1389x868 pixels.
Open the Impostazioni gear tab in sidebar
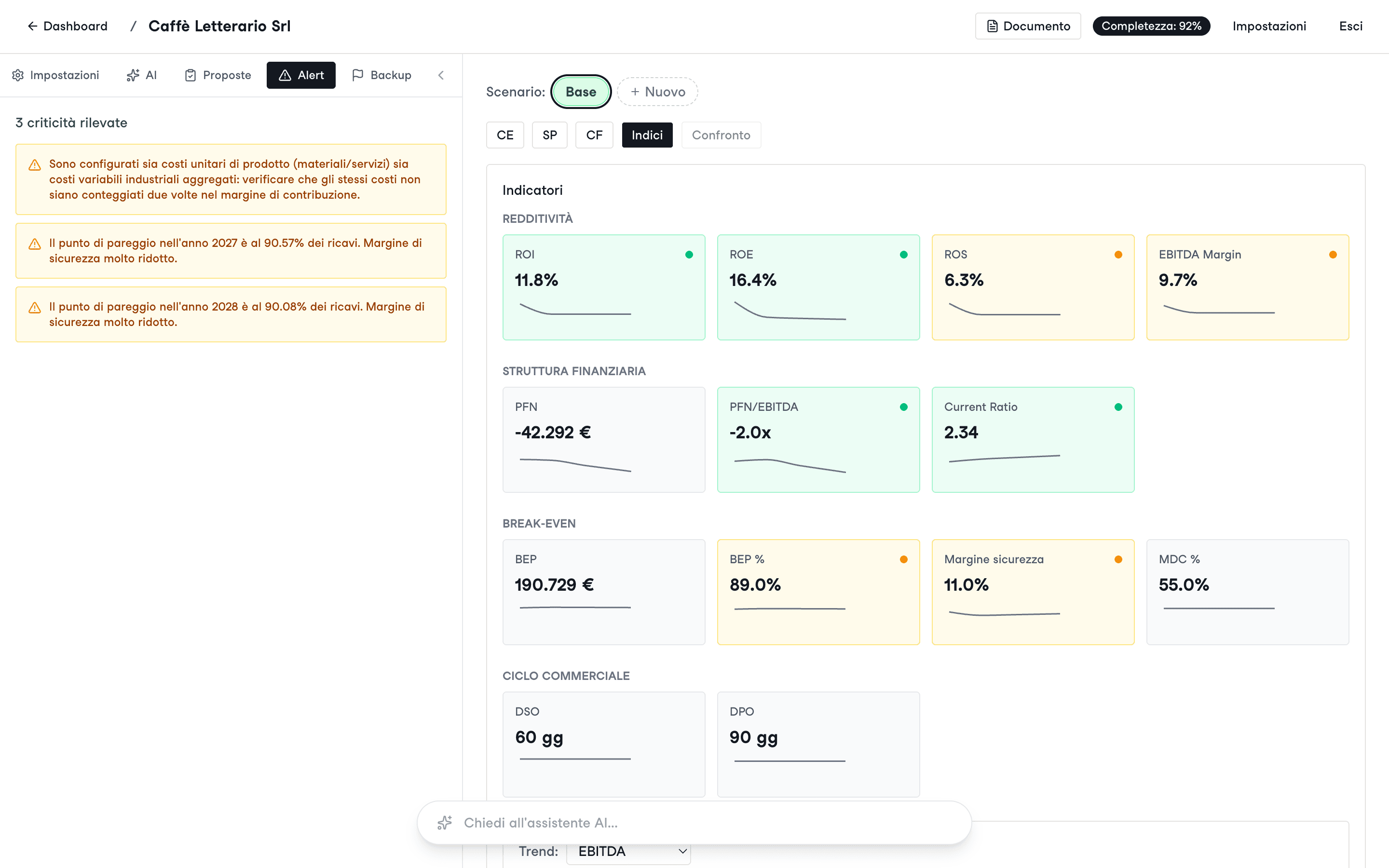(x=55, y=75)
